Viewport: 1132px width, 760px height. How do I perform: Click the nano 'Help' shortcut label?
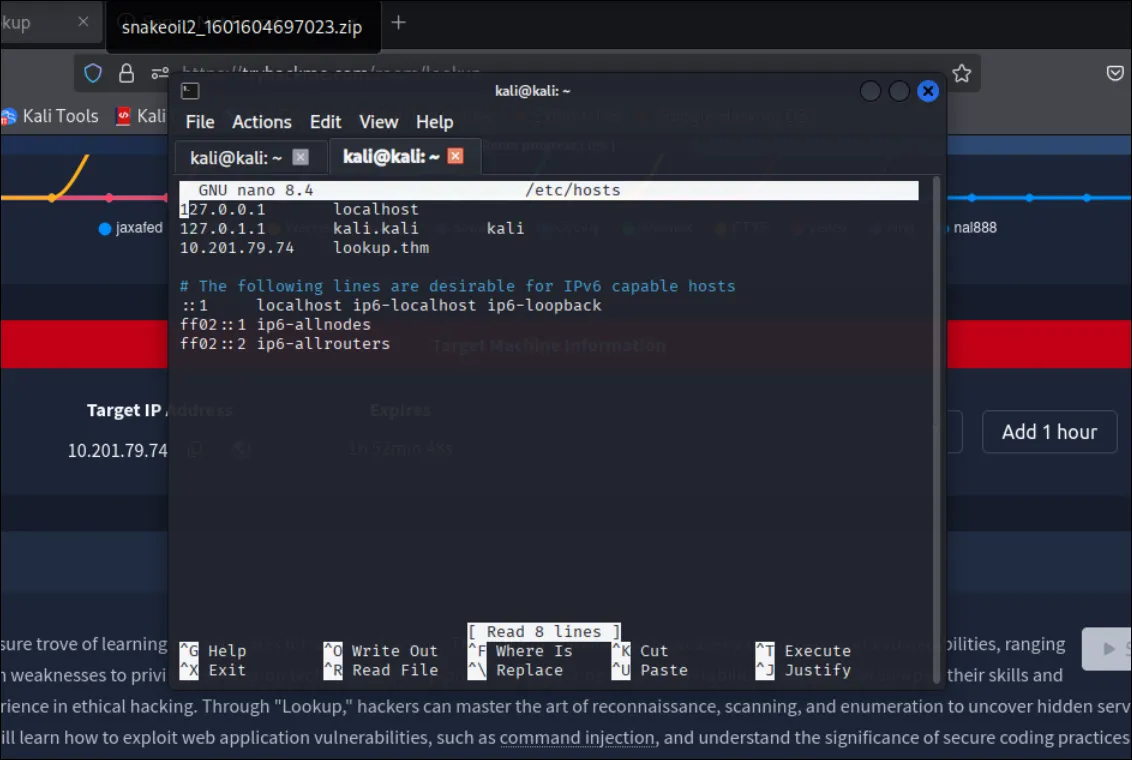(227, 650)
